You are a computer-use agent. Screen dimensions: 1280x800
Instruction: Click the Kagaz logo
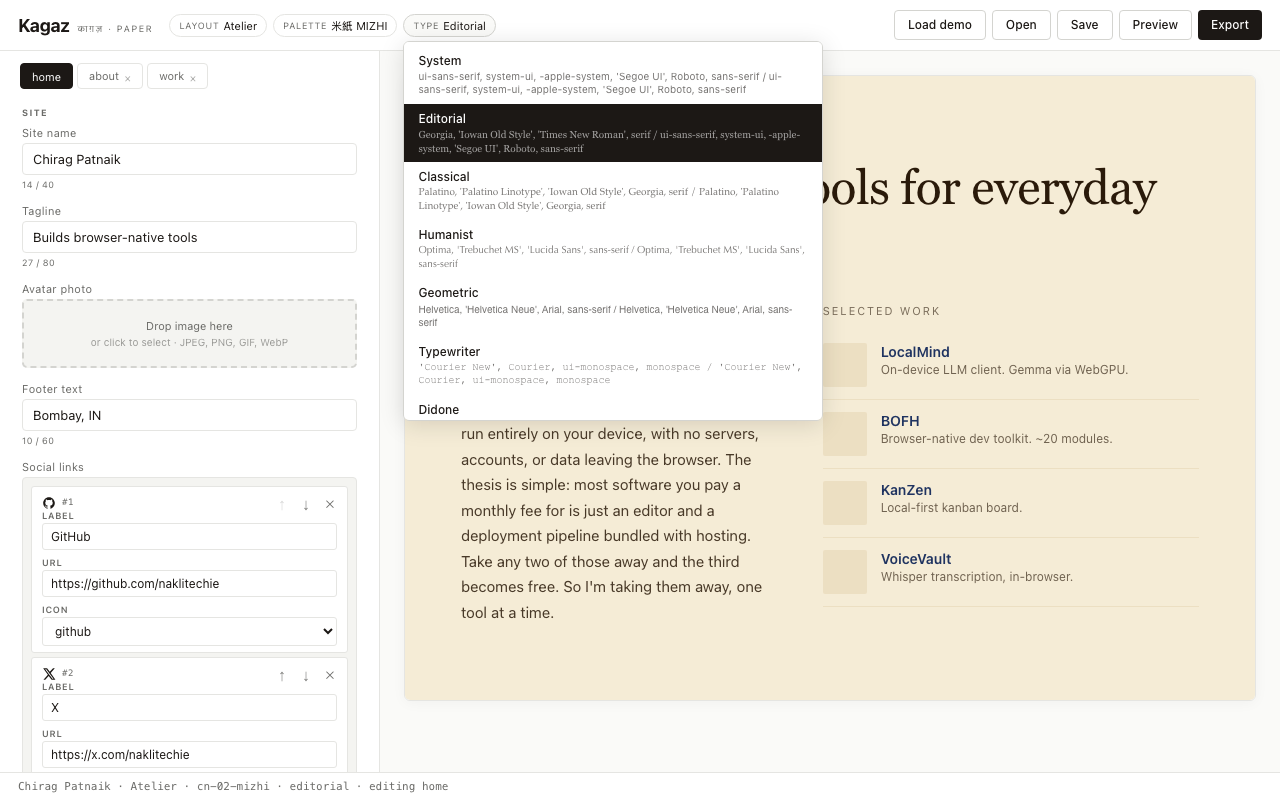(44, 25)
